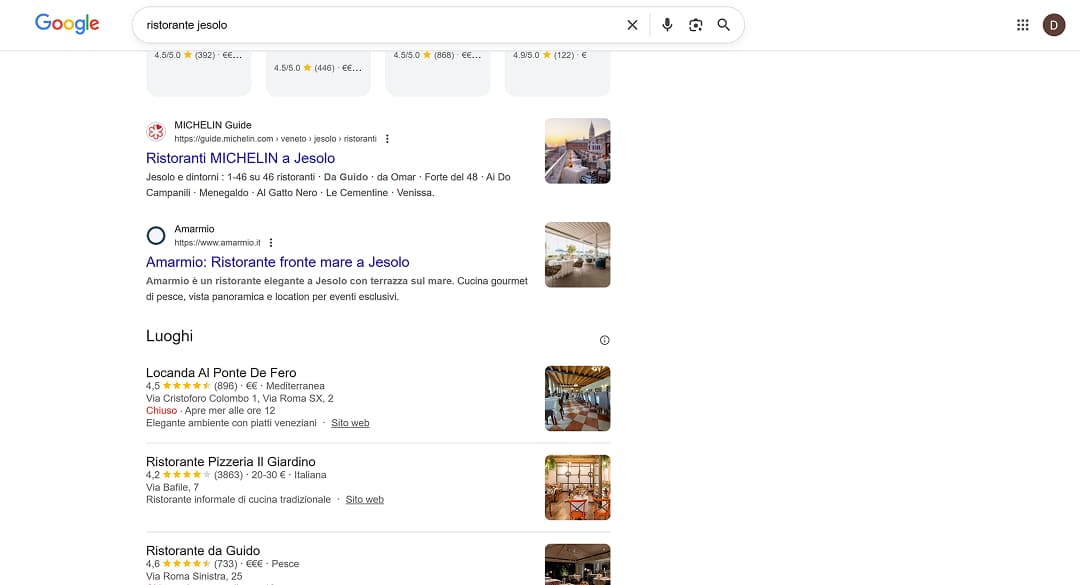Open the account avatar menu
This screenshot has width=1080, height=585.
point(1054,24)
